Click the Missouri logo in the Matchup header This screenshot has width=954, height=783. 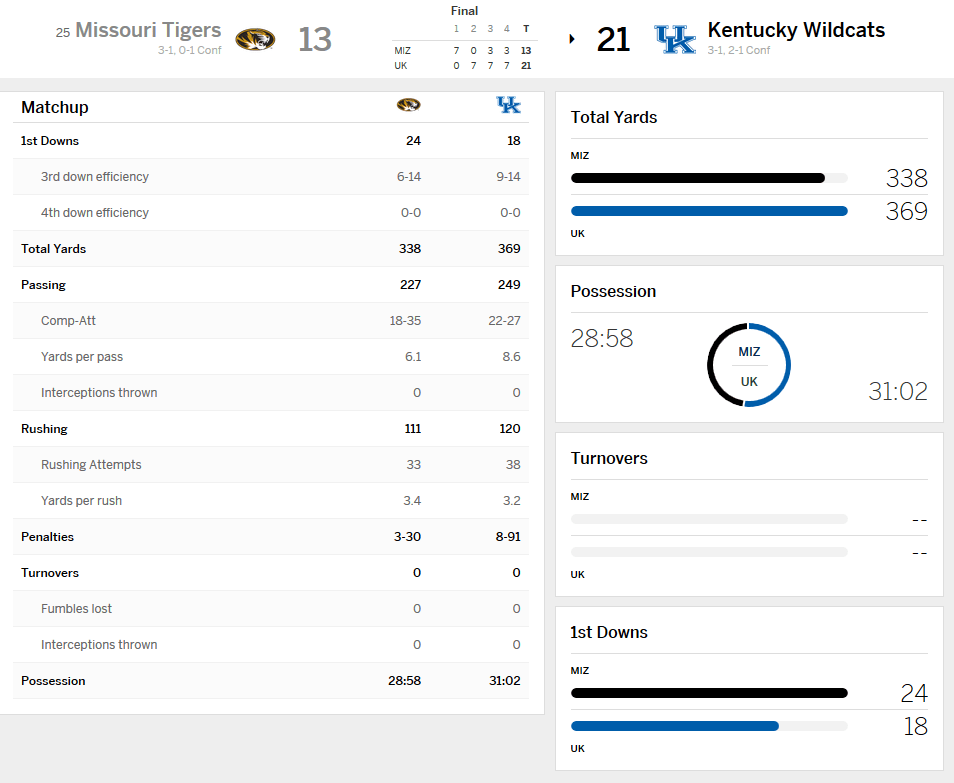[x=408, y=104]
